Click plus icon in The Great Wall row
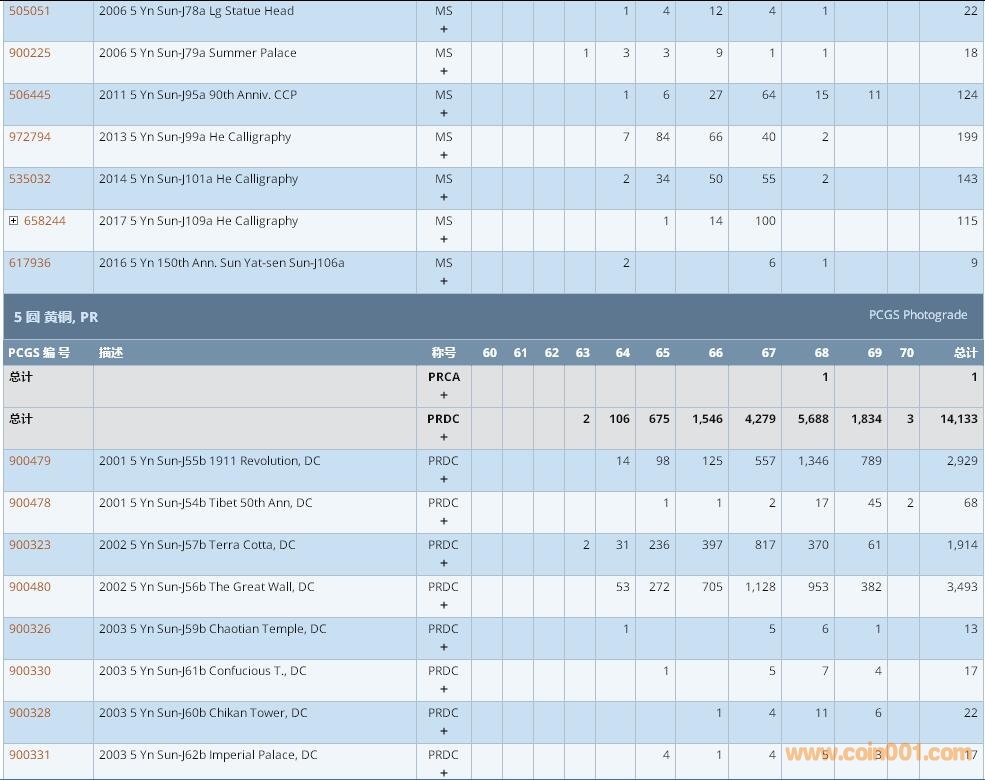985x780 pixels. click(x=444, y=606)
